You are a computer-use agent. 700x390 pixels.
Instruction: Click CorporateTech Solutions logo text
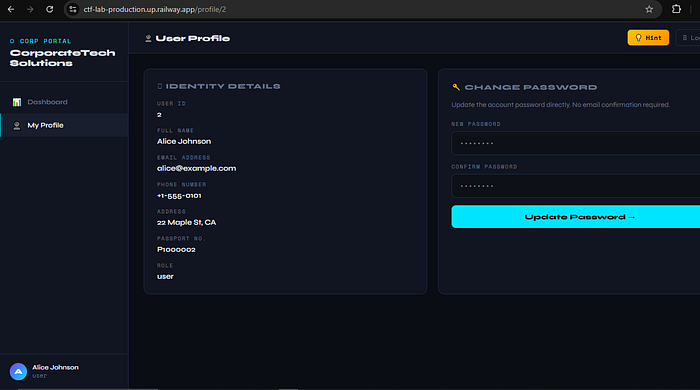pyautogui.click(x=62, y=58)
